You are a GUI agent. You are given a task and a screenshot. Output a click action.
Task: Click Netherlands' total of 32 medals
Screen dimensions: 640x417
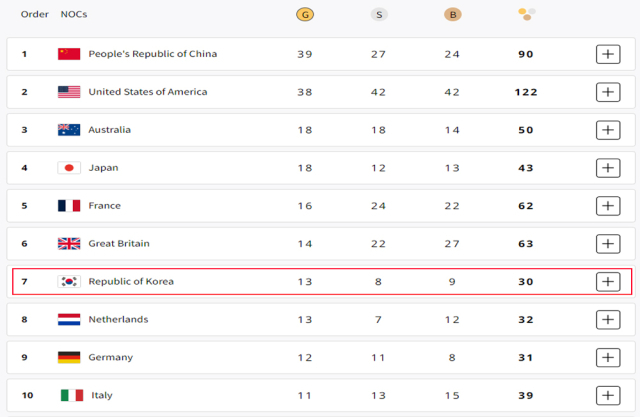(526, 320)
